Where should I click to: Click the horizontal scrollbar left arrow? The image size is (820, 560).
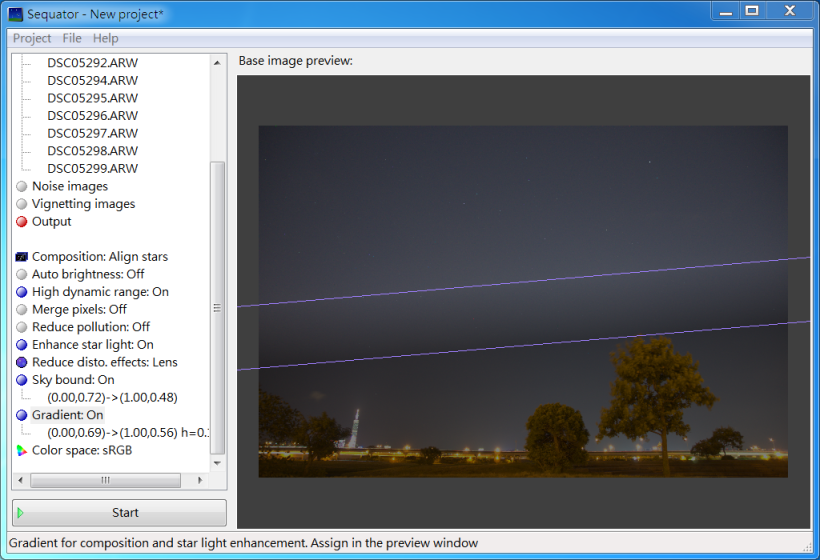(x=20, y=480)
